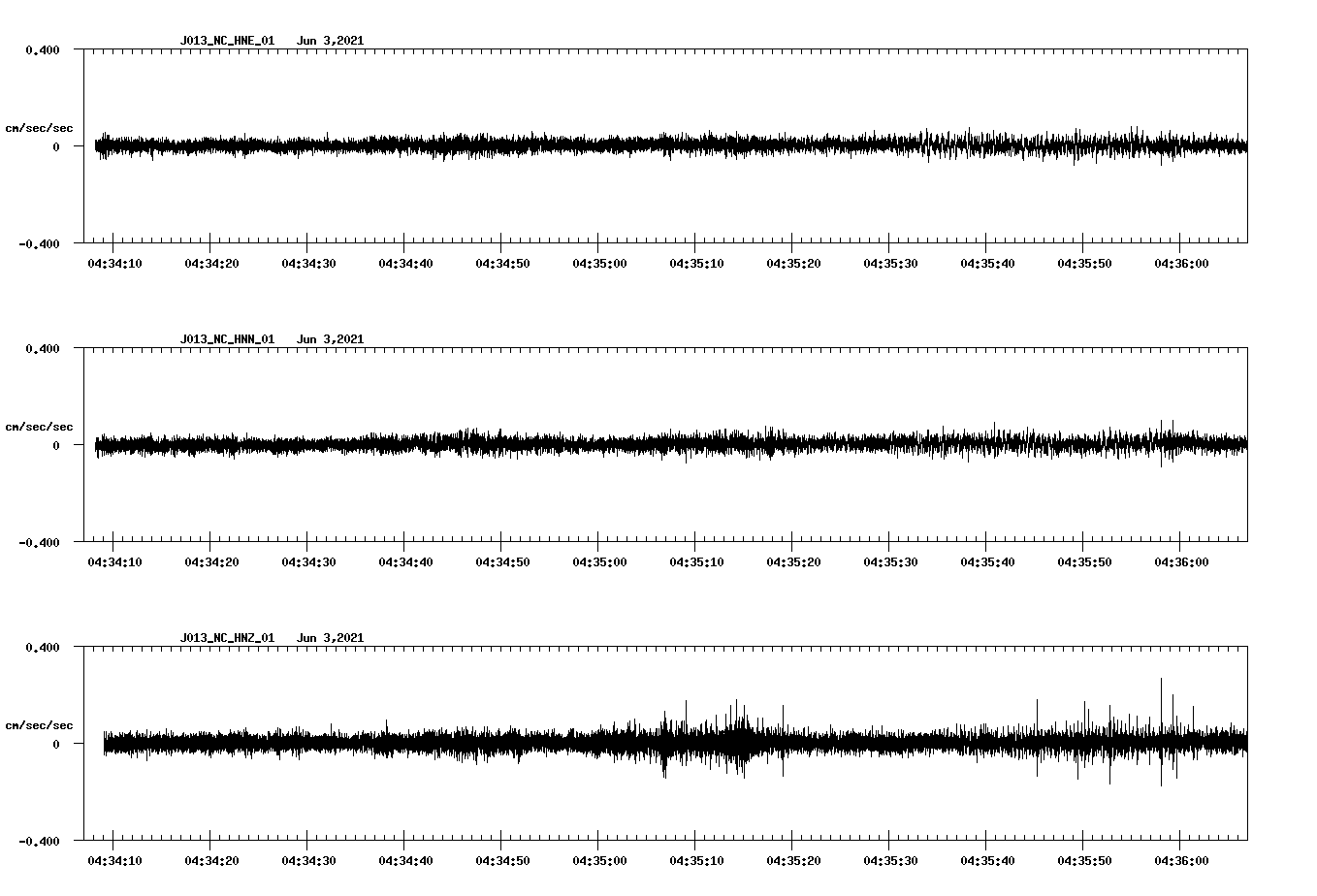Viewport: 1317px width, 896px height.
Task: Click 04:35:40 tick label on HNZ plot
Action: (987, 861)
